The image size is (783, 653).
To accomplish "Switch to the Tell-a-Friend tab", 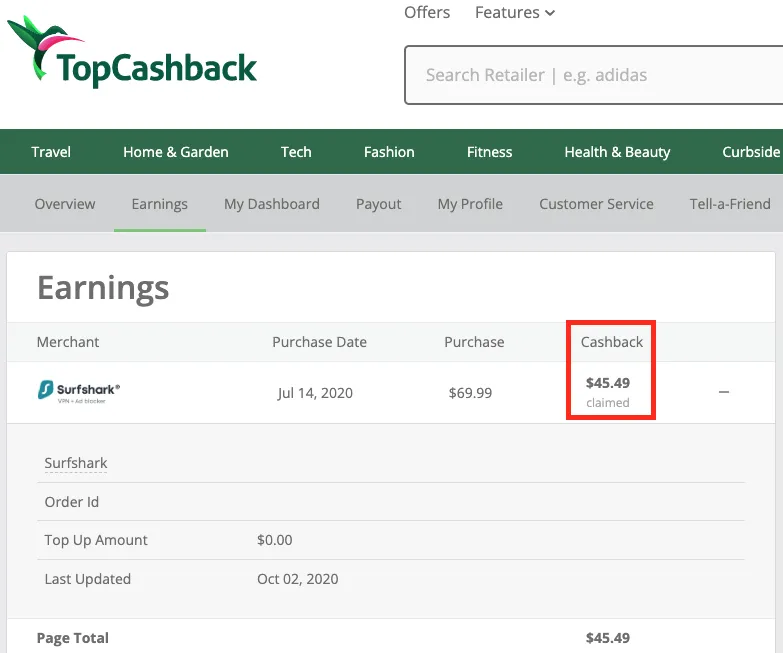I will [730, 204].
